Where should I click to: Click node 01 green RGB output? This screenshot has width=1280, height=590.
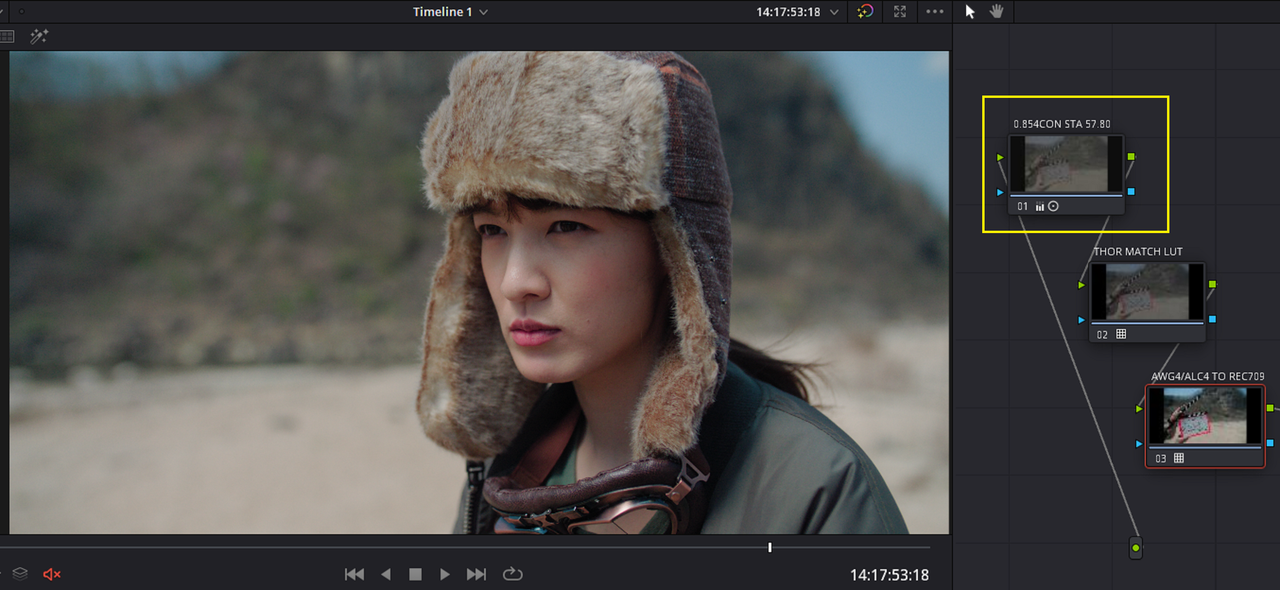[1131, 157]
